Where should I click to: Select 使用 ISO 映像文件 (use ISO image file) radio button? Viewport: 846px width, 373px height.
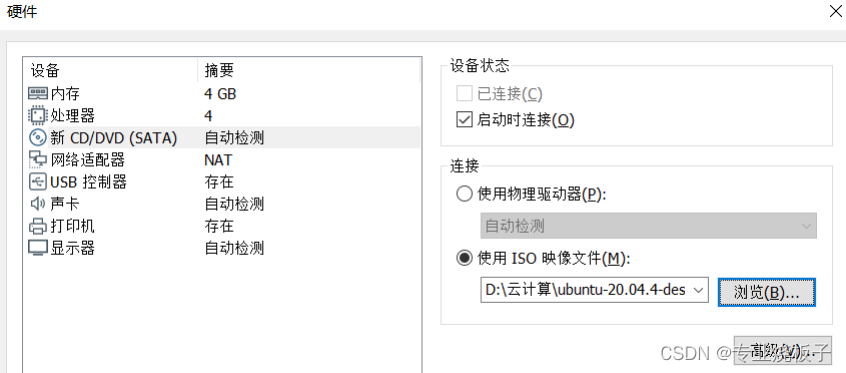[x=464, y=259]
